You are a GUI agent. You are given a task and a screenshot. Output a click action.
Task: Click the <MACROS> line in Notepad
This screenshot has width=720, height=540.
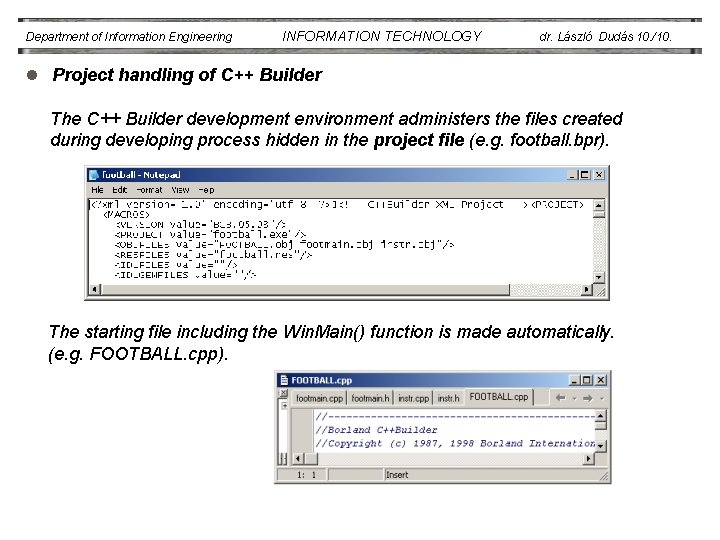[126, 214]
